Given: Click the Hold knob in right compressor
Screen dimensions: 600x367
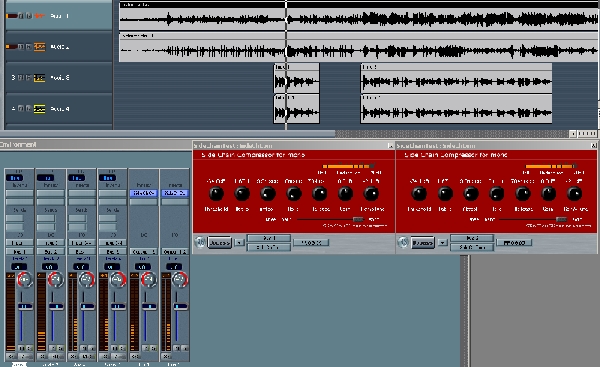Looking at the screenshot, I should coord(496,194).
